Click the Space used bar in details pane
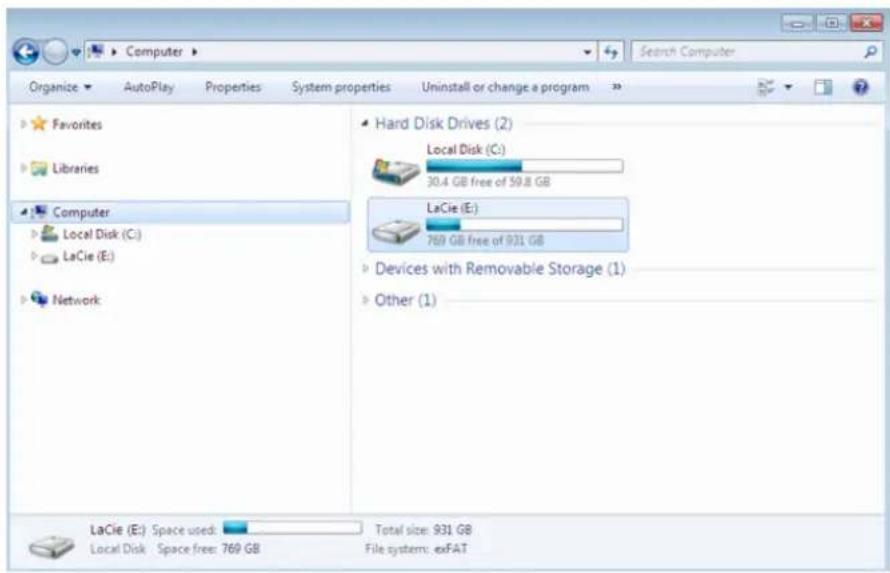This screenshot has height=573, width=890. point(292,528)
